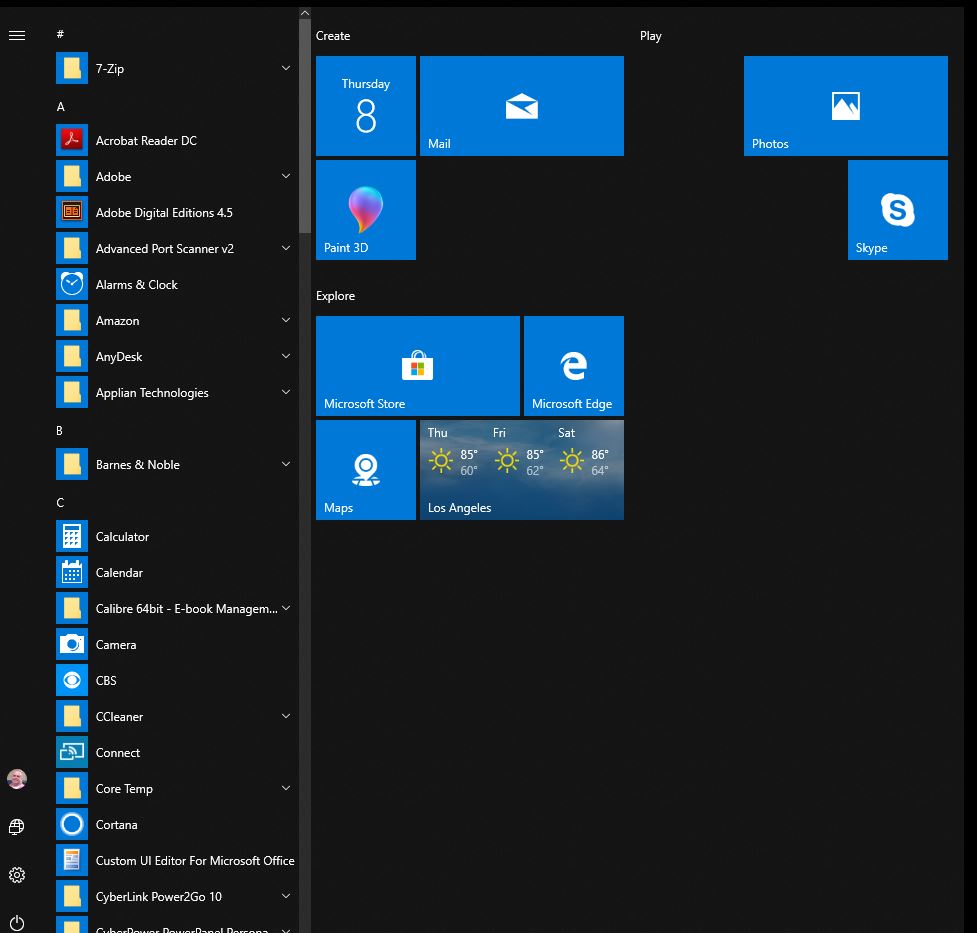
Task: Open the user account avatar
Action: tap(17, 779)
